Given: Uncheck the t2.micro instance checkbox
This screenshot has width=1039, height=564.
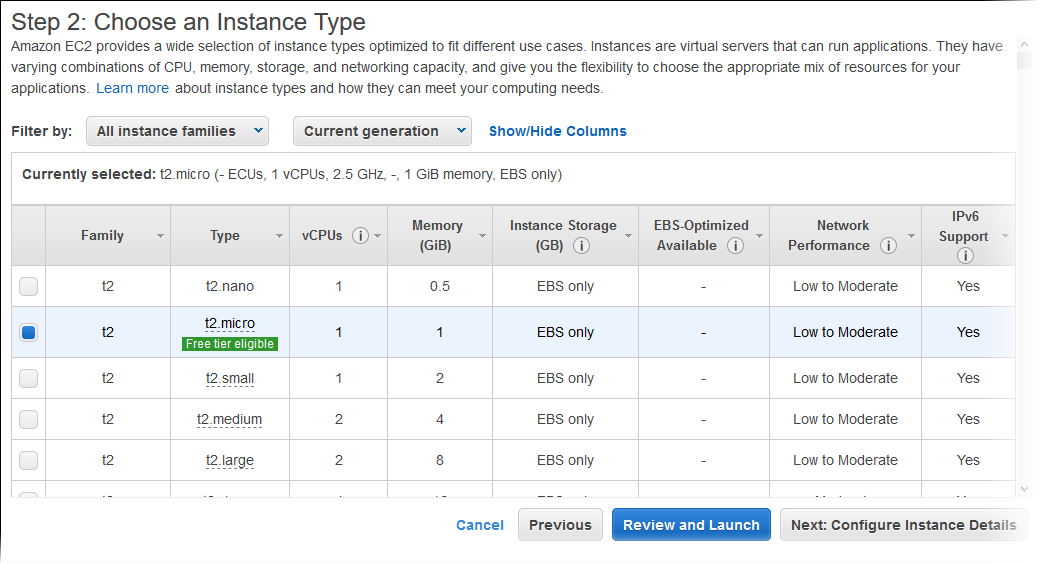Looking at the screenshot, I should click(29, 333).
